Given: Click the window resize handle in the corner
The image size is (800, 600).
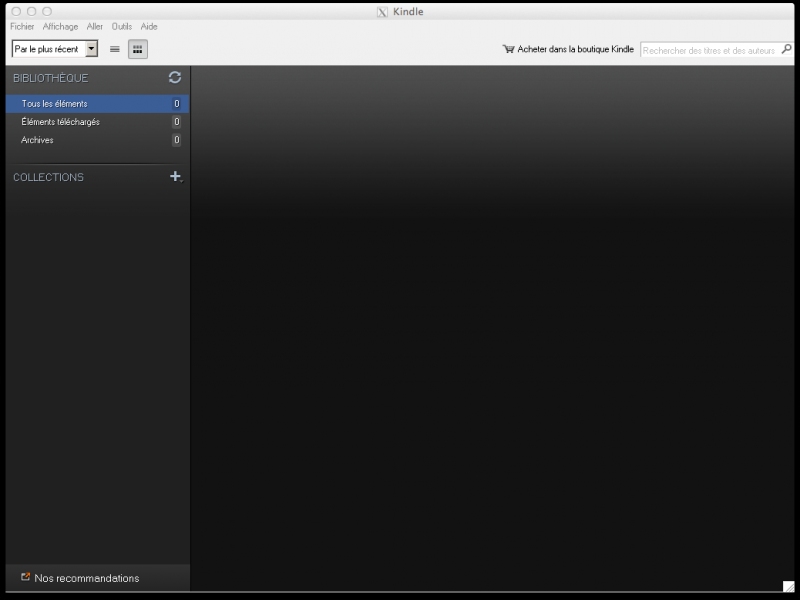Looking at the screenshot, I should 788,586.
